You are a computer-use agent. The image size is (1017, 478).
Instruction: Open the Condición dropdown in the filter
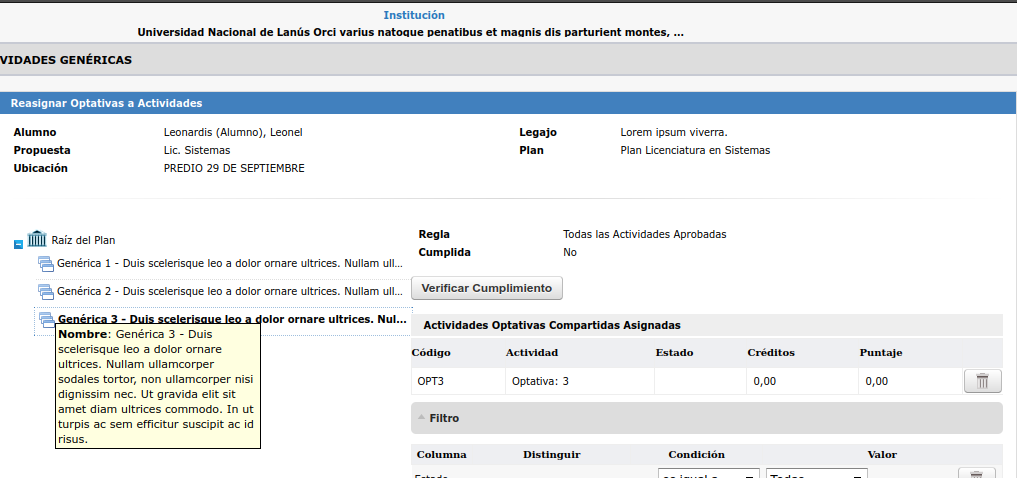click(x=709, y=475)
